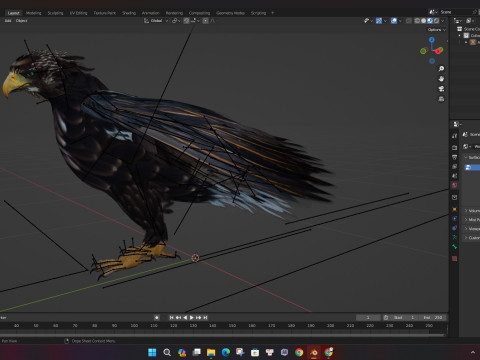
Task: Open the Animation workspace tab
Action: [151, 13]
